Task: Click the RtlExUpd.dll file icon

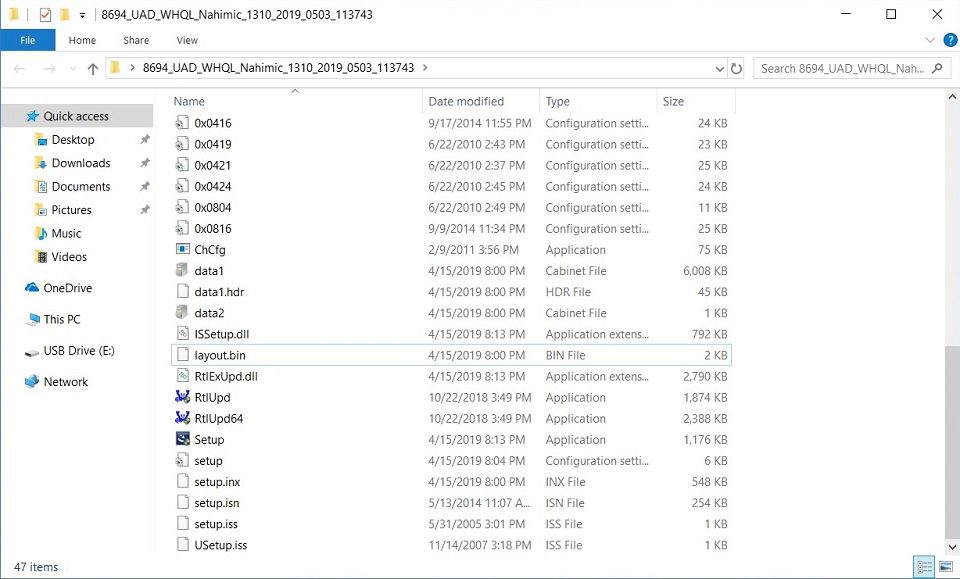Action: [182, 376]
